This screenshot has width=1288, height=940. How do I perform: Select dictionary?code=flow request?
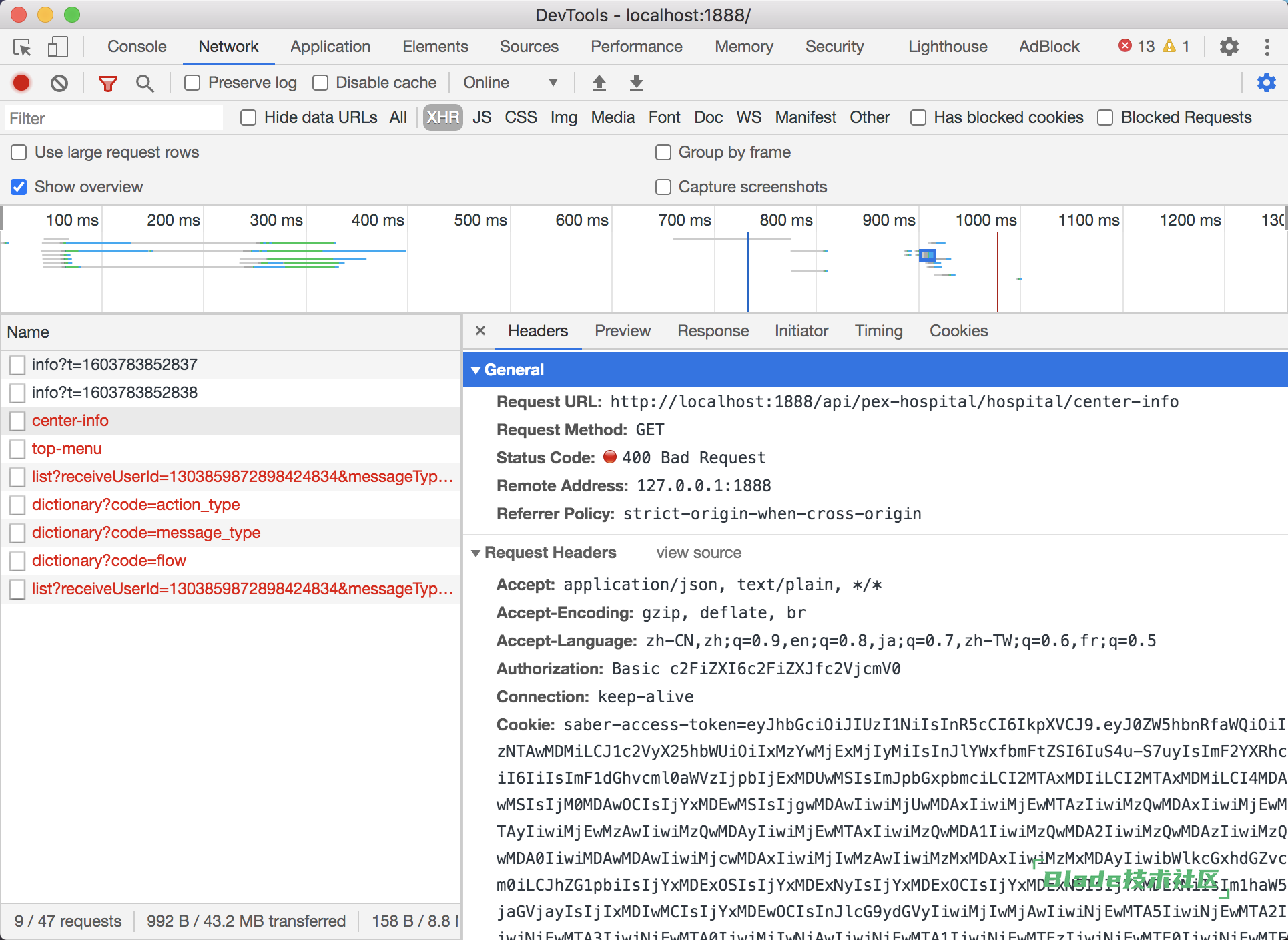(231, 561)
